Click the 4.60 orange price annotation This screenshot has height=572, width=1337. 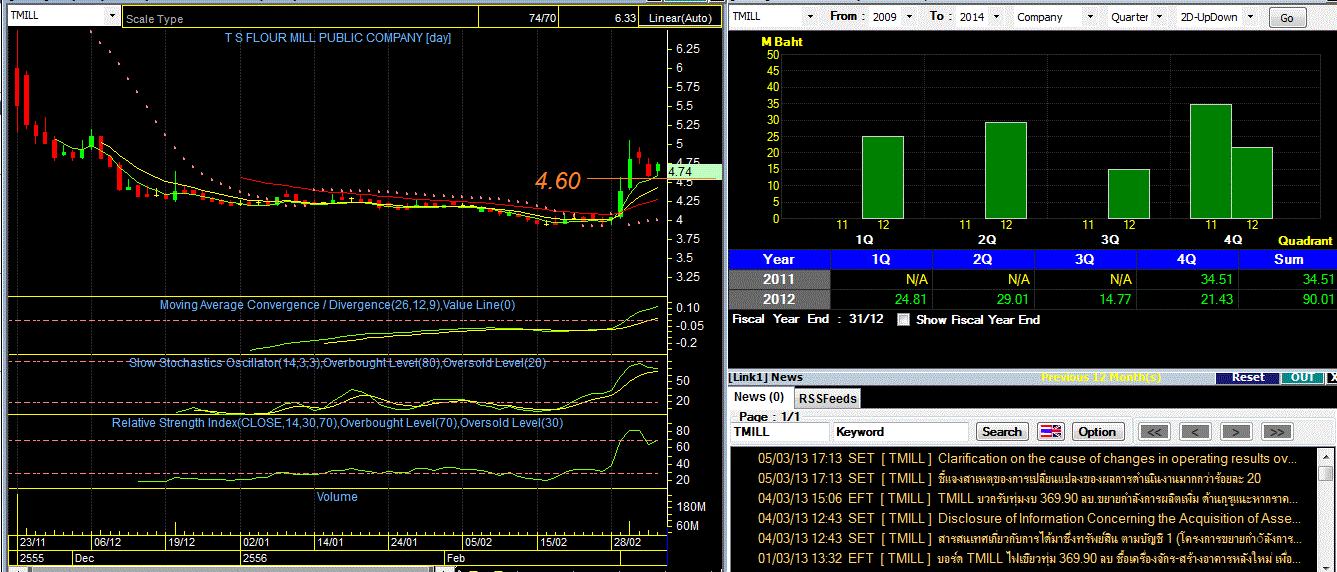557,181
